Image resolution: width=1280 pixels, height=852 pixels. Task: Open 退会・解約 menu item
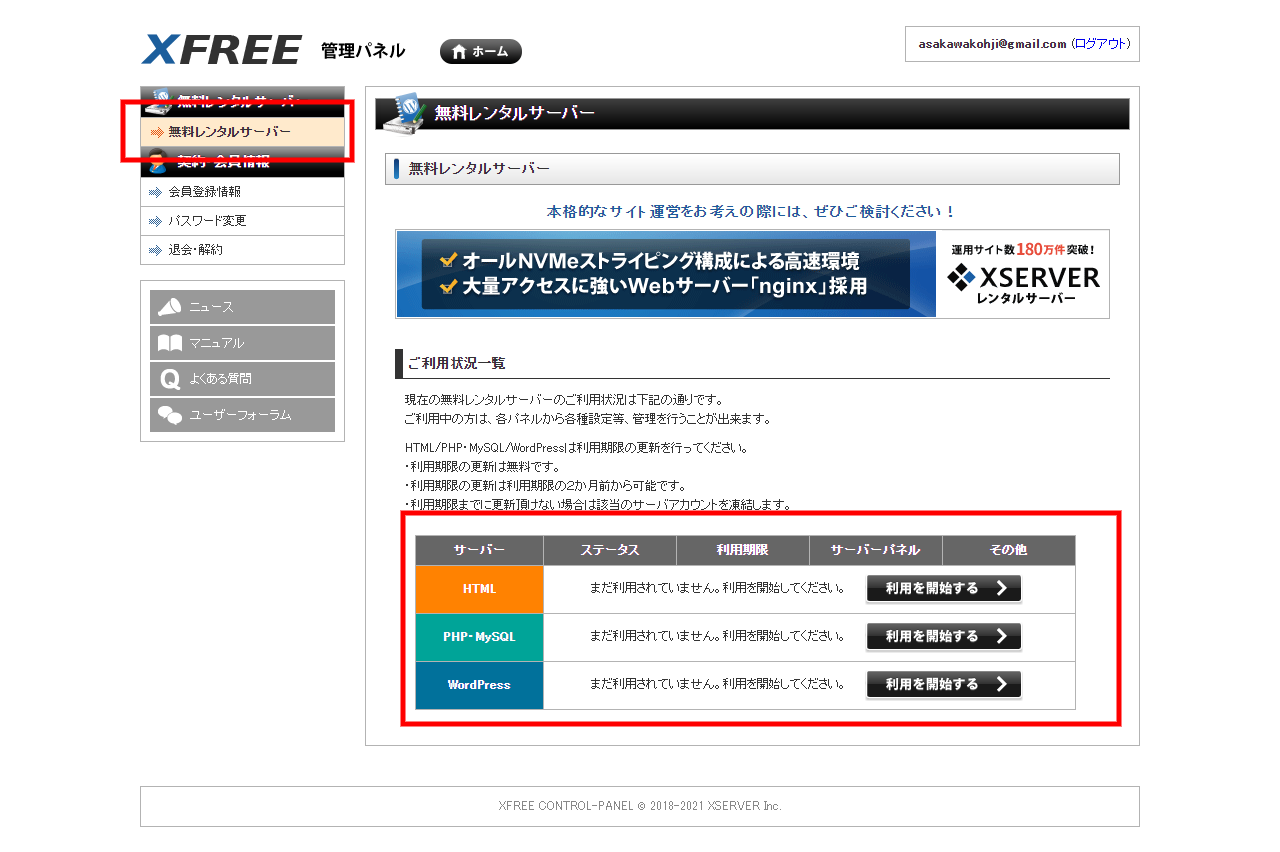(x=243, y=250)
